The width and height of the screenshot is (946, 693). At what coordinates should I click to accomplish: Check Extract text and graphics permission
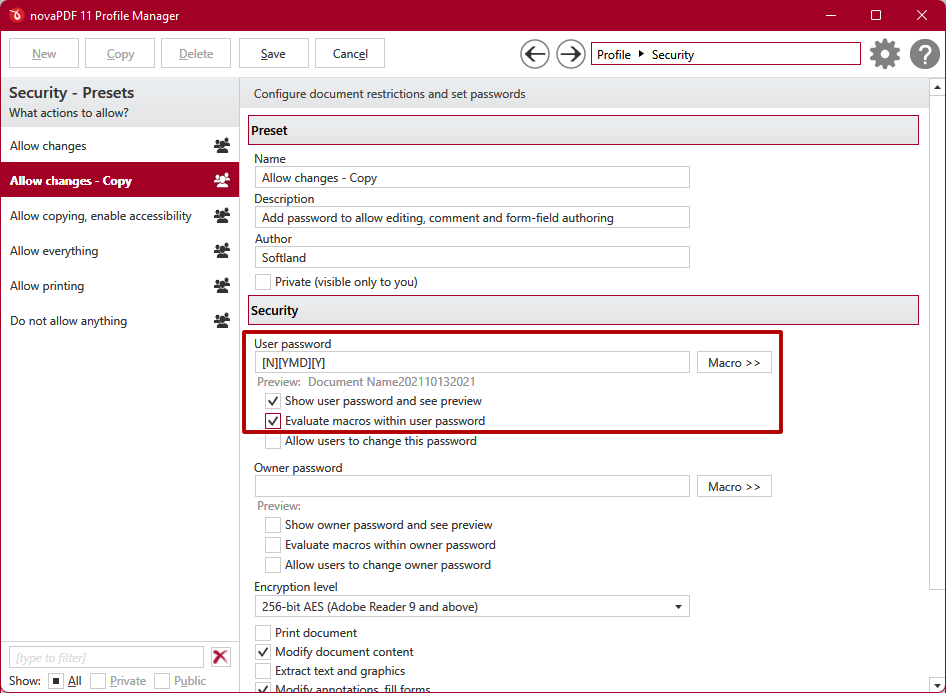point(263,671)
